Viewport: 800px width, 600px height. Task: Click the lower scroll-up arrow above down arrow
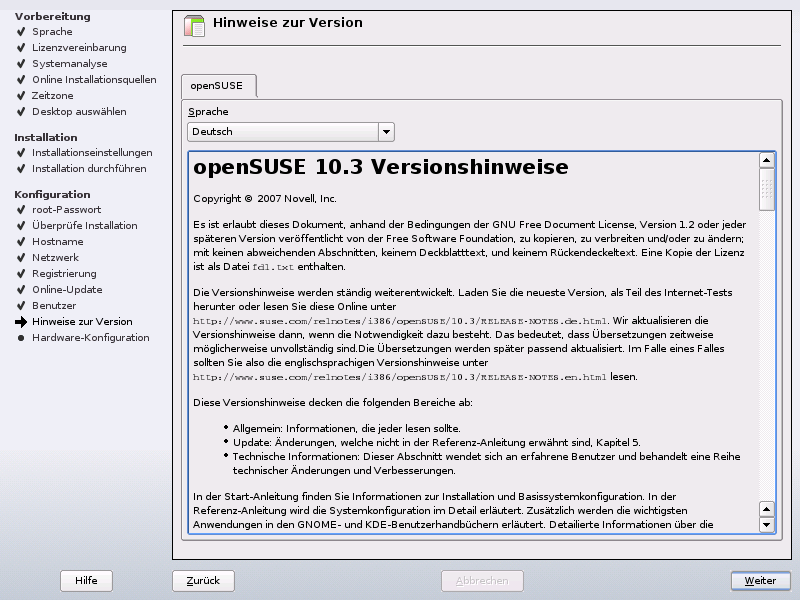766,509
